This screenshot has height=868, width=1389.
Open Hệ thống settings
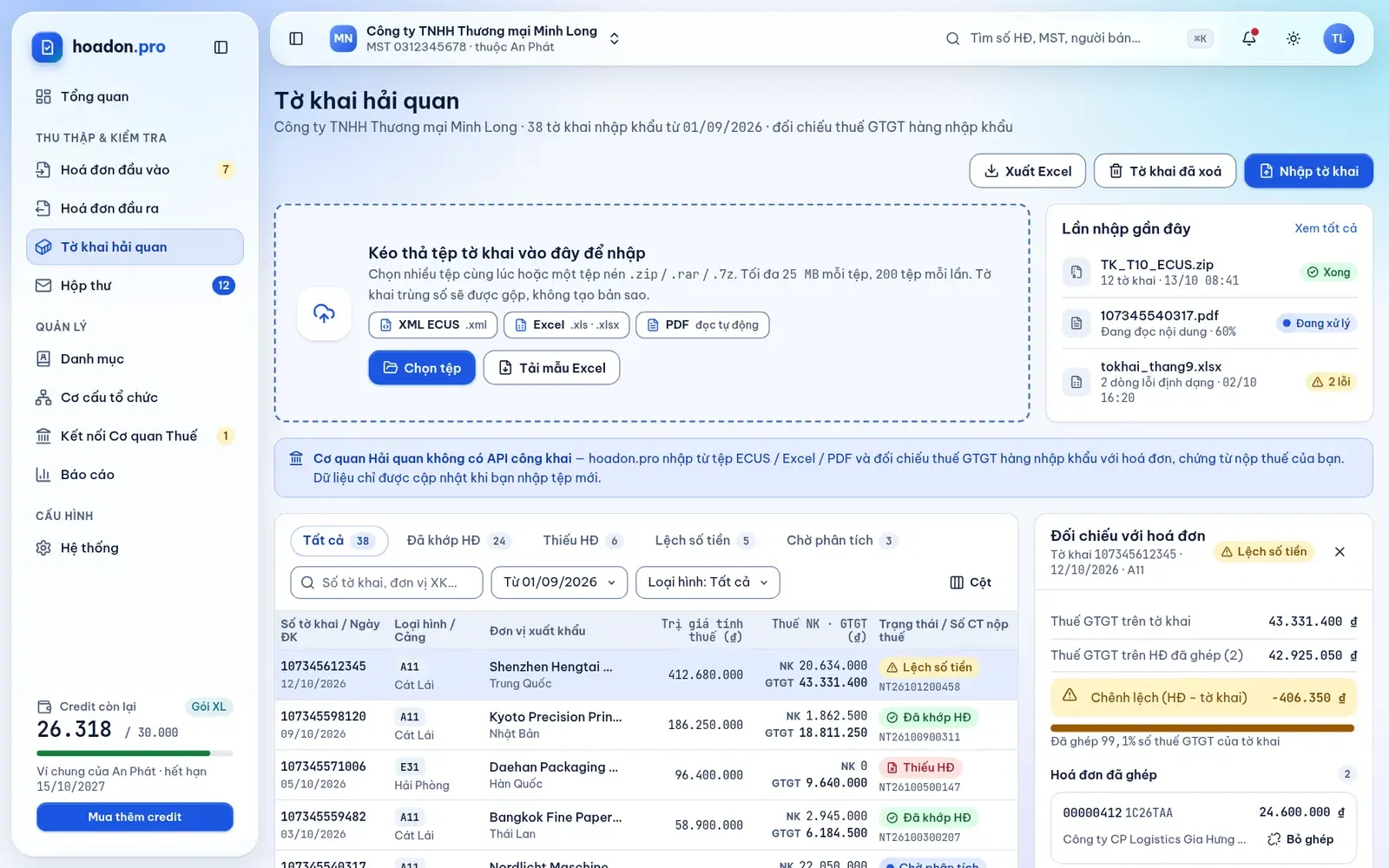[135, 548]
